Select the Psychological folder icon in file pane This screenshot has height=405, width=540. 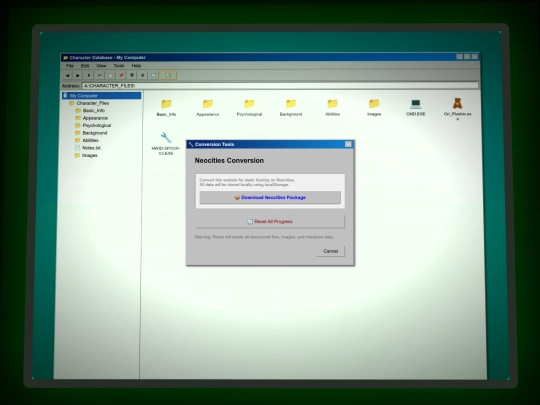[x=249, y=104]
